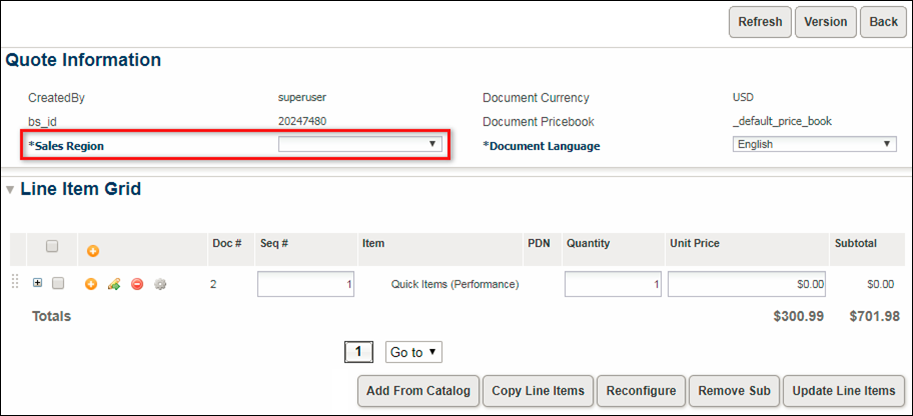Click Copy Line Items button

(538, 391)
